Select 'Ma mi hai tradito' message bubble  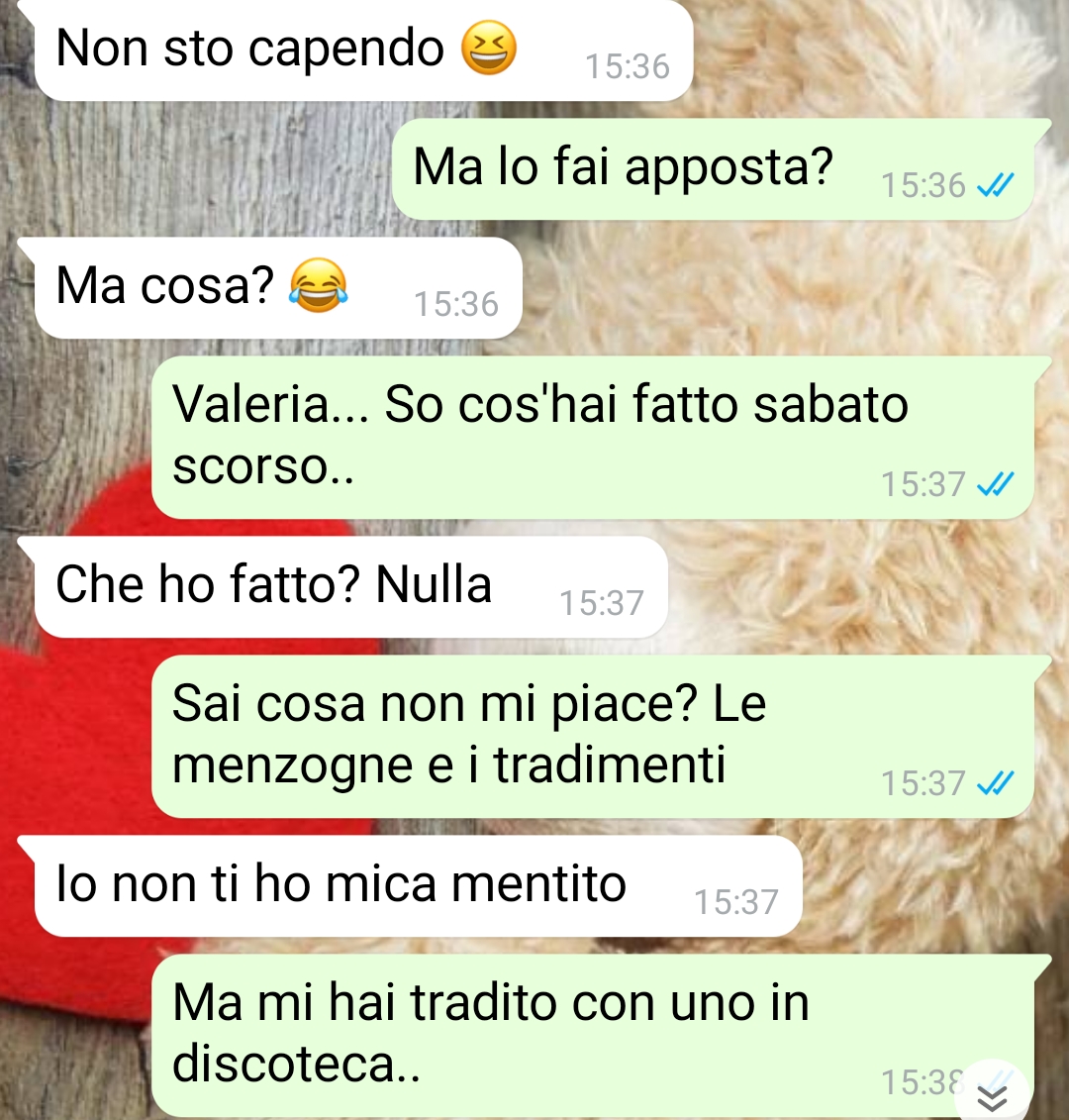pyautogui.click(x=594, y=1036)
